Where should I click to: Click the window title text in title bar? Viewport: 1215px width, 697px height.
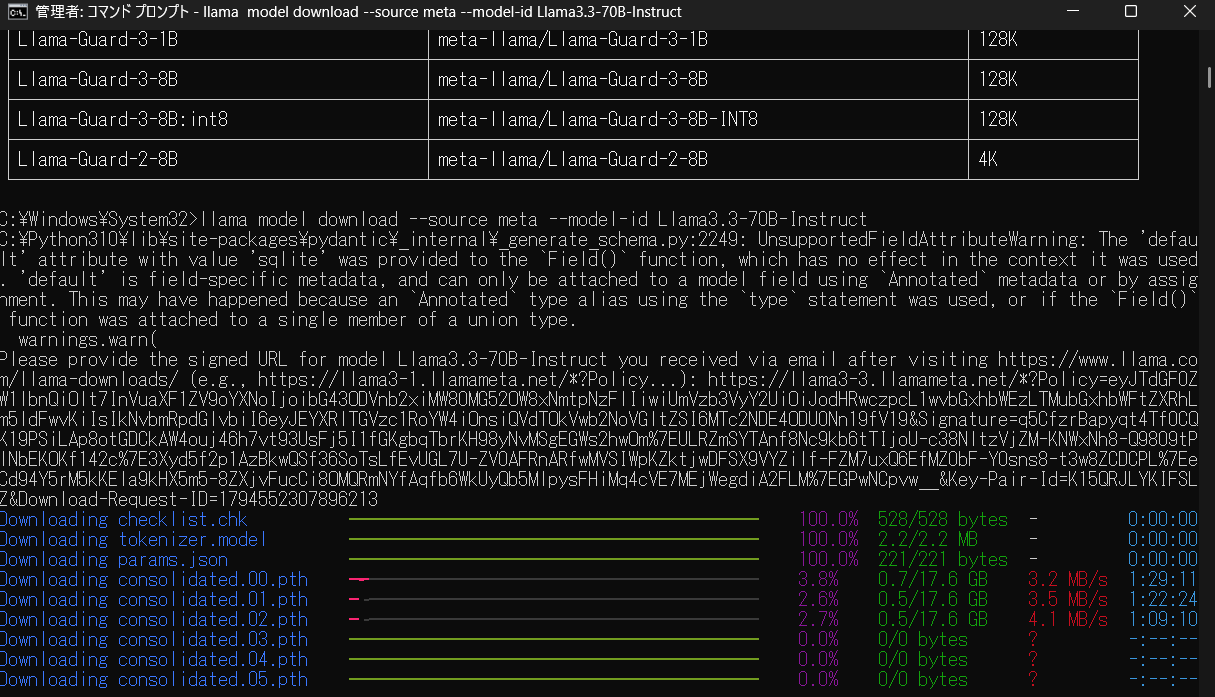pyautogui.click(x=359, y=12)
